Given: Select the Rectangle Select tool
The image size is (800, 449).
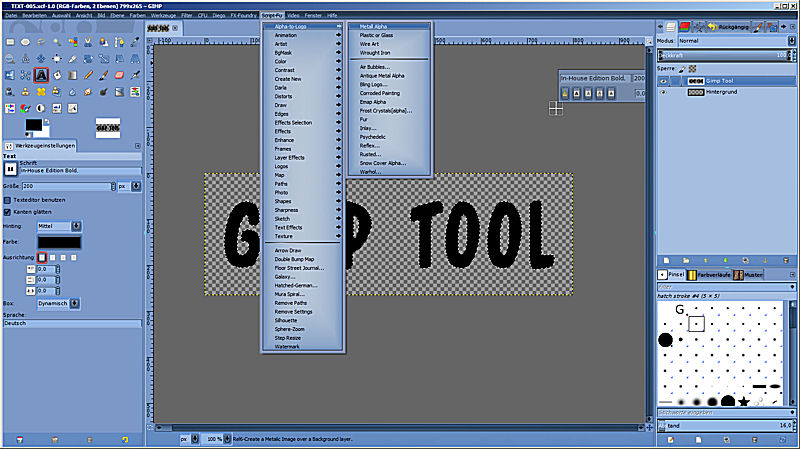Looking at the screenshot, I should click(10, 42).
